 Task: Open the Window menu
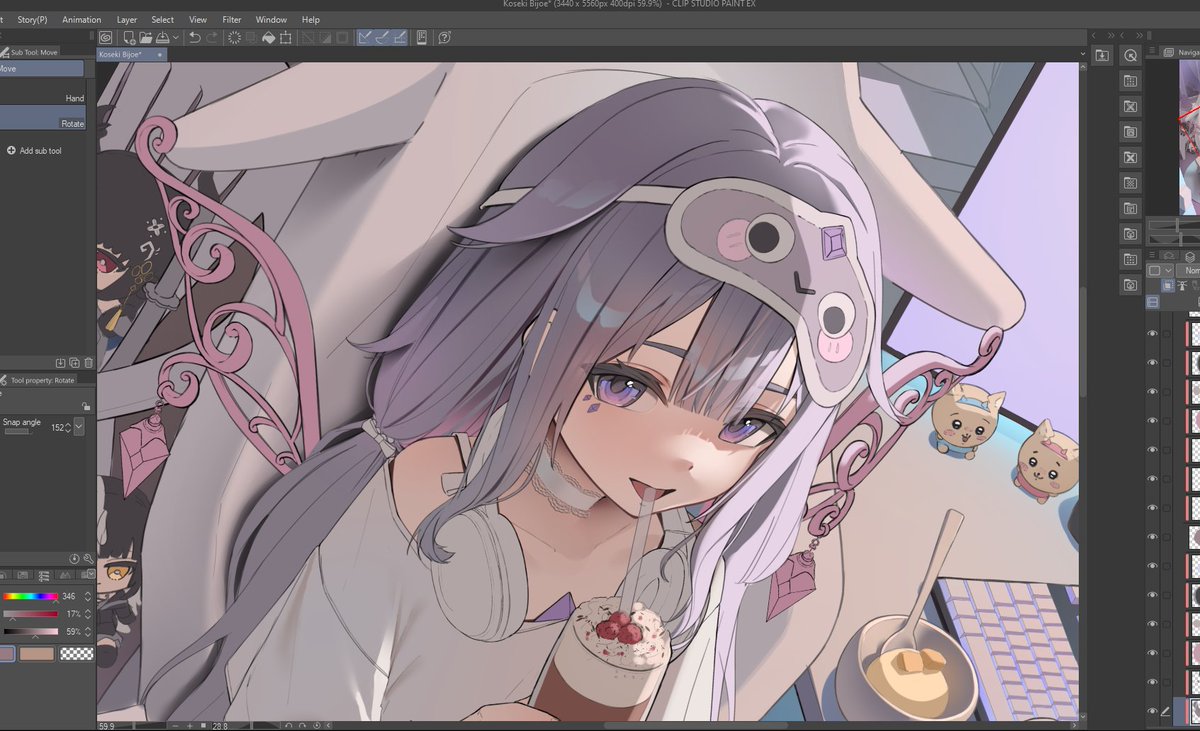(271, 19)
